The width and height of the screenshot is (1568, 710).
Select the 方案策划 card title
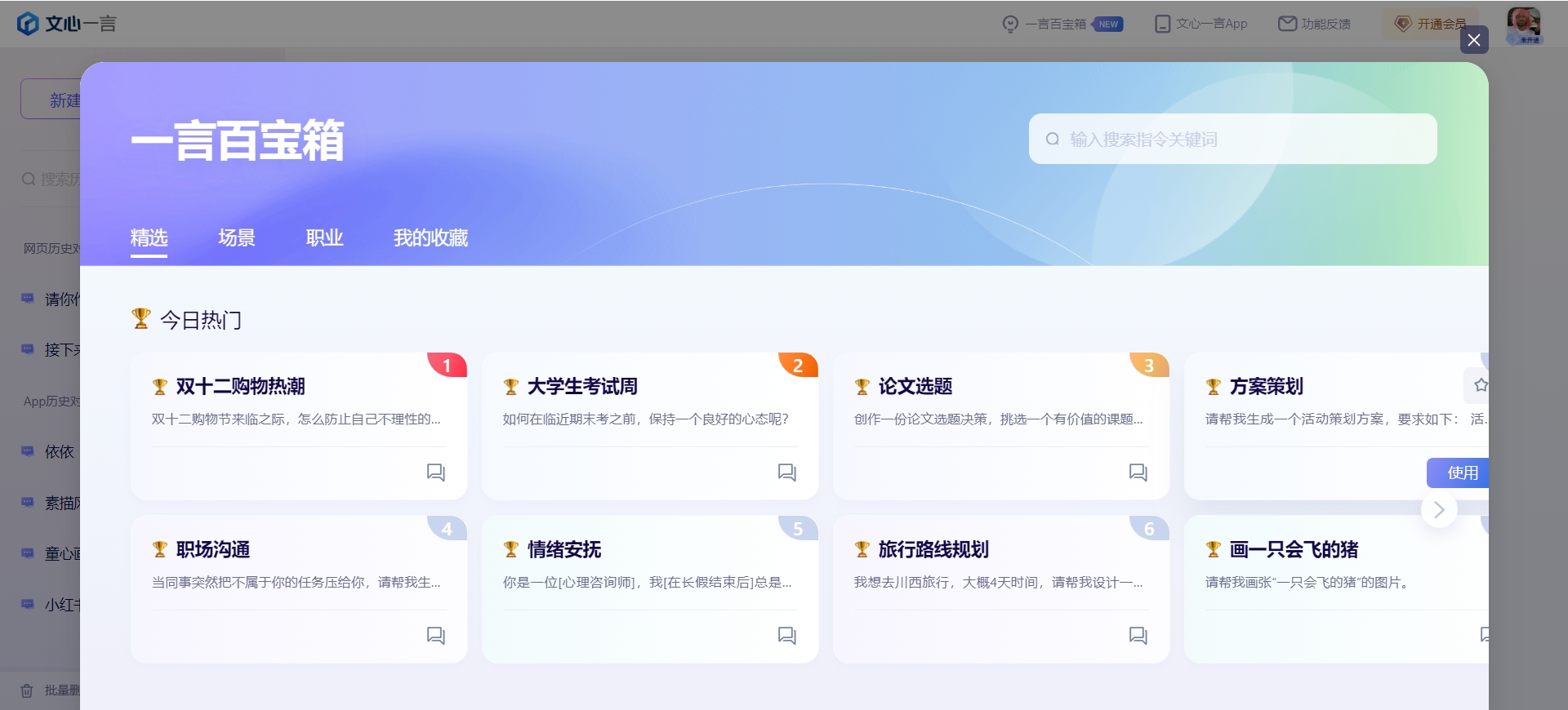(1267, 386)
